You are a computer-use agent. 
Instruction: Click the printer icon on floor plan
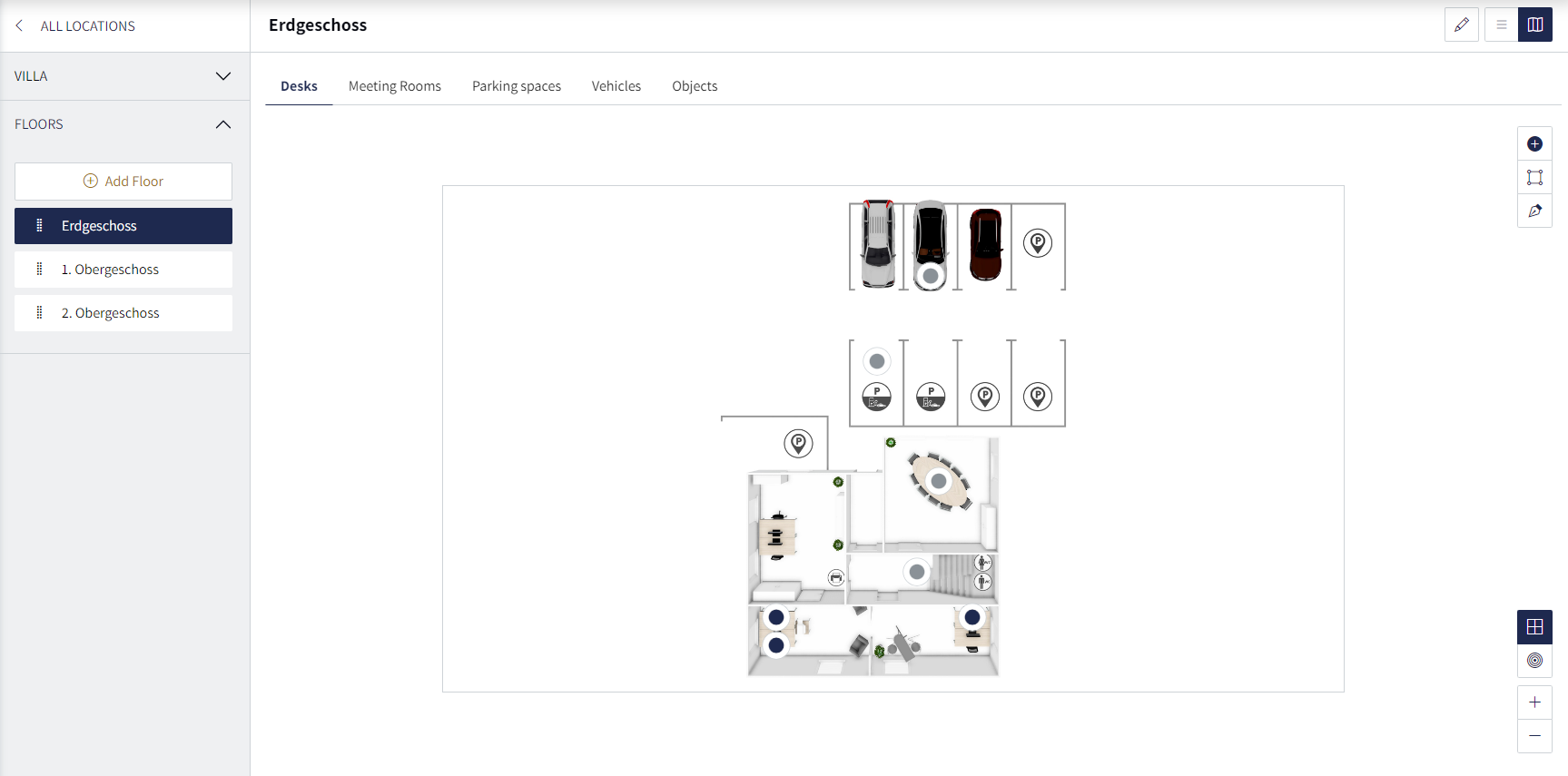tap(836, 577)
